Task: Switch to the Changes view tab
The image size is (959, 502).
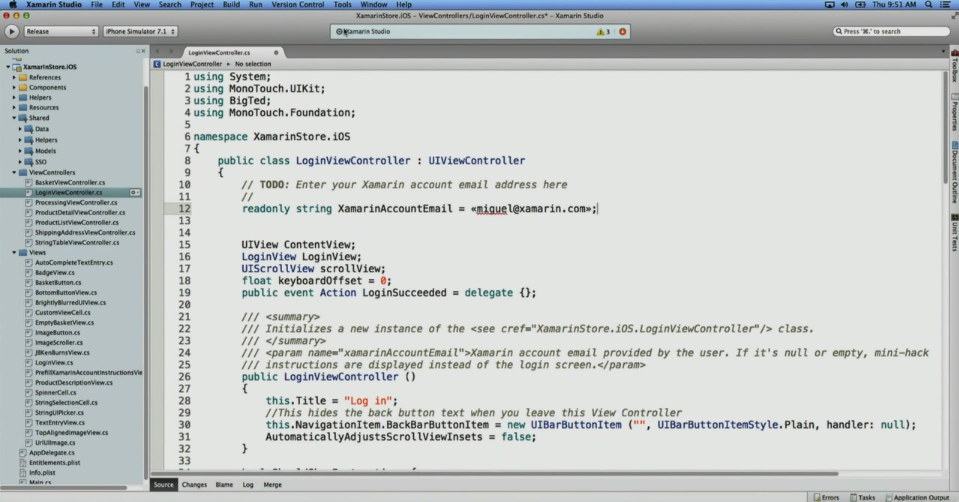Action: coord(194,485)
